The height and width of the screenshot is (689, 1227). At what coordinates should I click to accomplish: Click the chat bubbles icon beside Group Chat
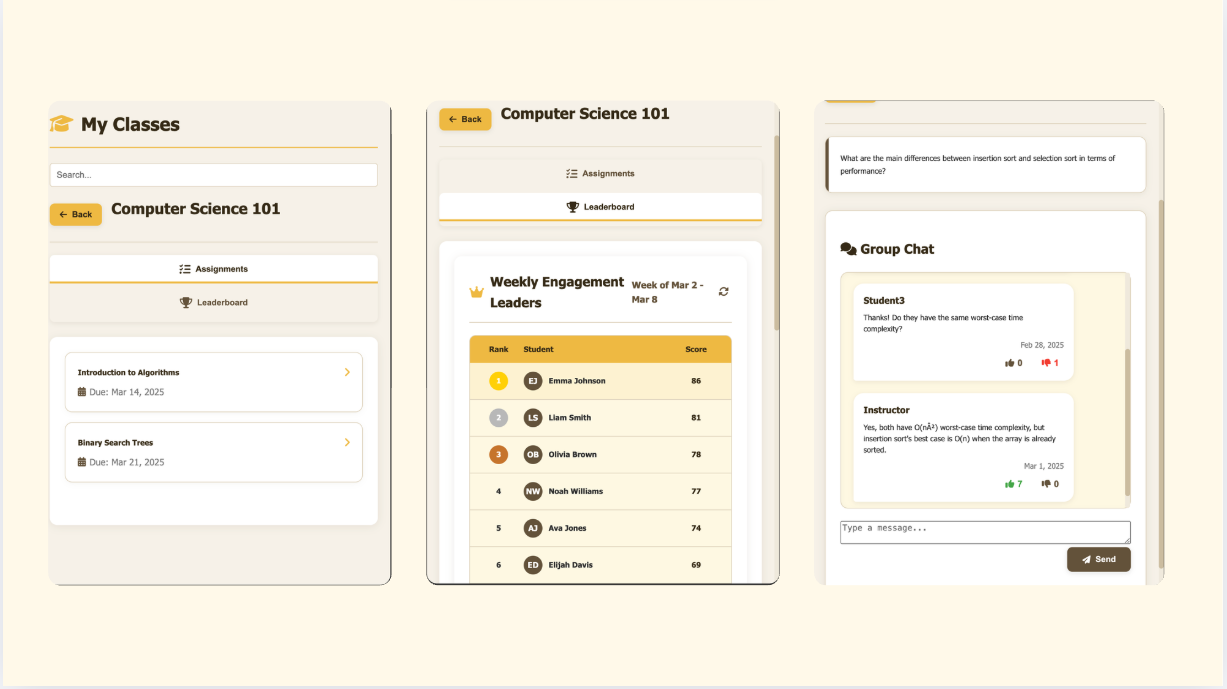click(x=848, y=249)
